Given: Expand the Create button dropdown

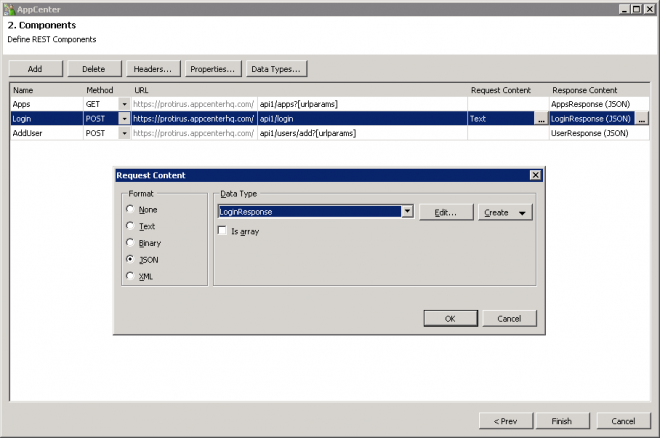Looking at the screenshot, I should point(522,213).
